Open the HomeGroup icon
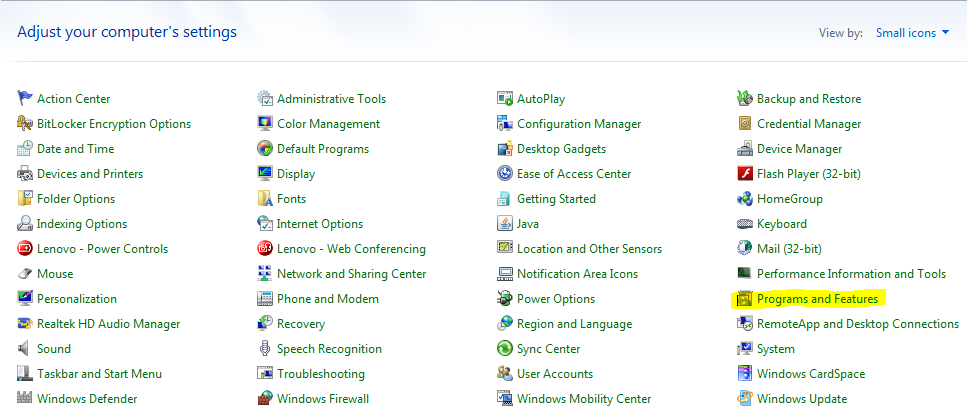Screen dimensions: 967x413 (745, 198)
